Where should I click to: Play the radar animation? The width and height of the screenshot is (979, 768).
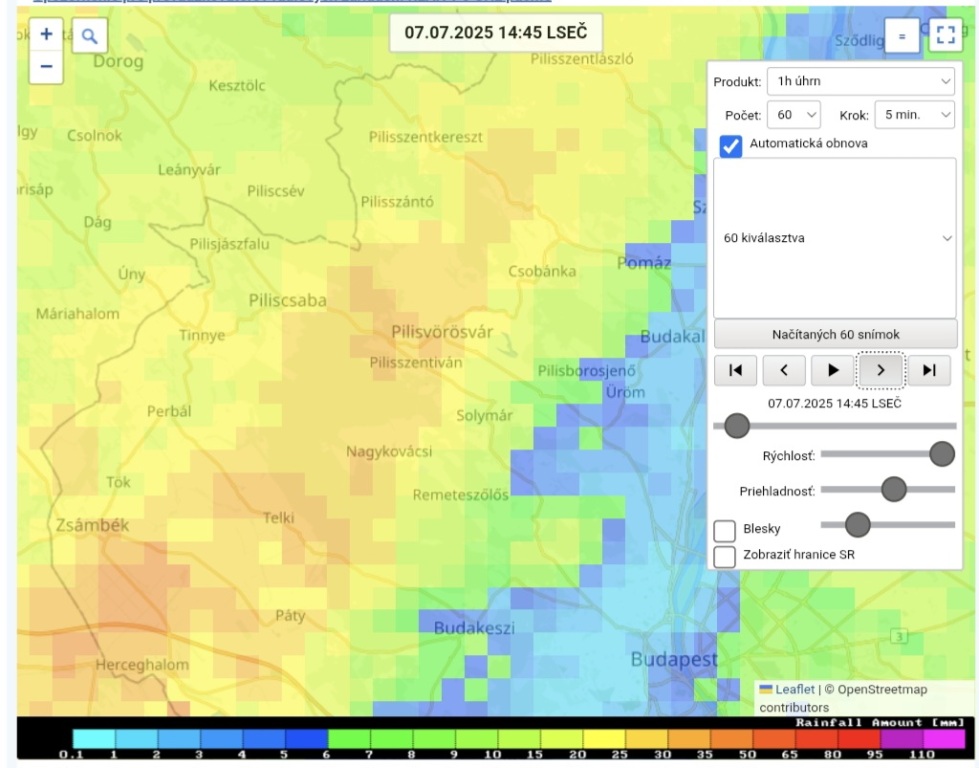[x=833, y=370]
